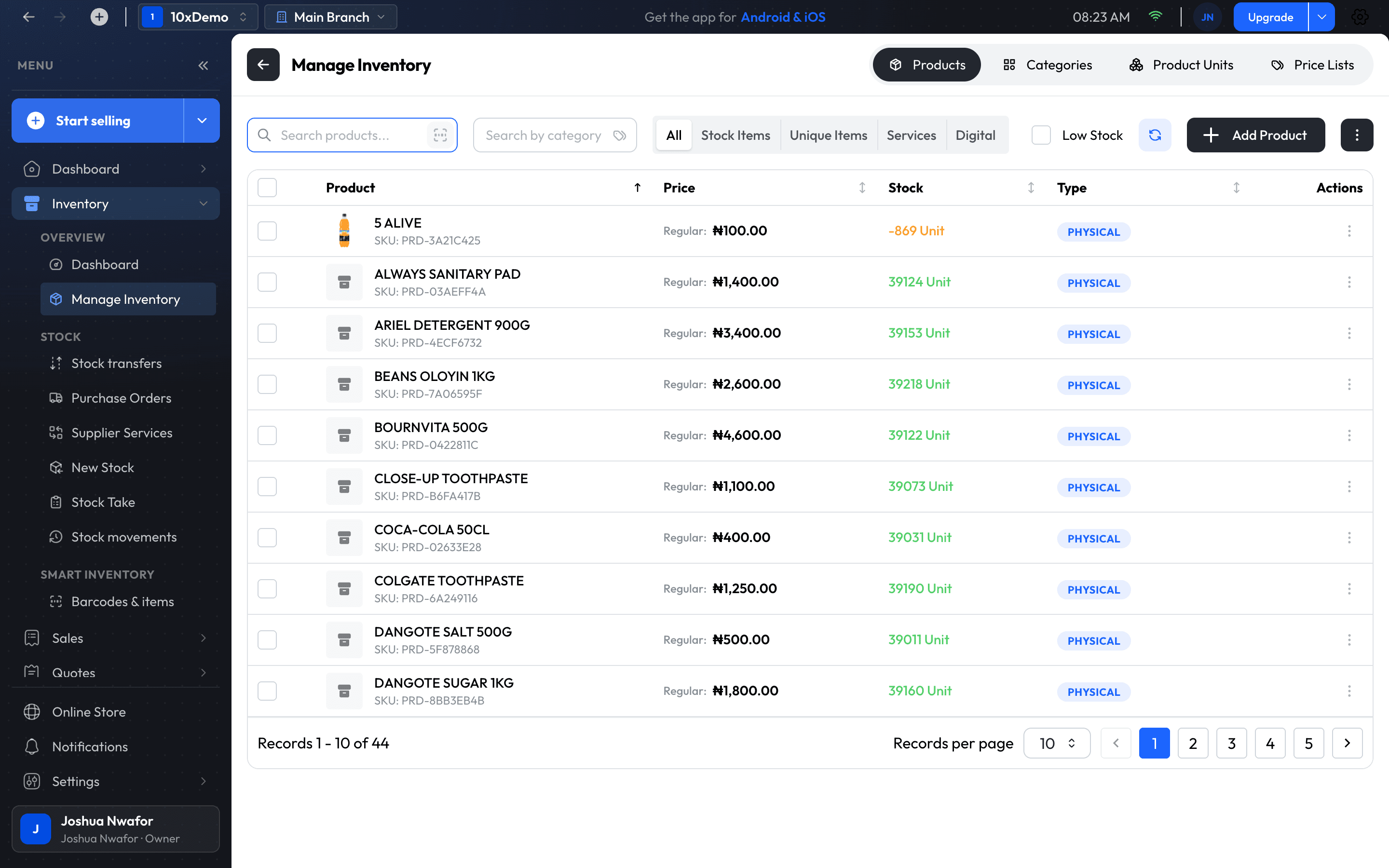The image size is (1389, 868).
Task: Open the three-dot menu beside Add Product
Action: pos(1357,135)
